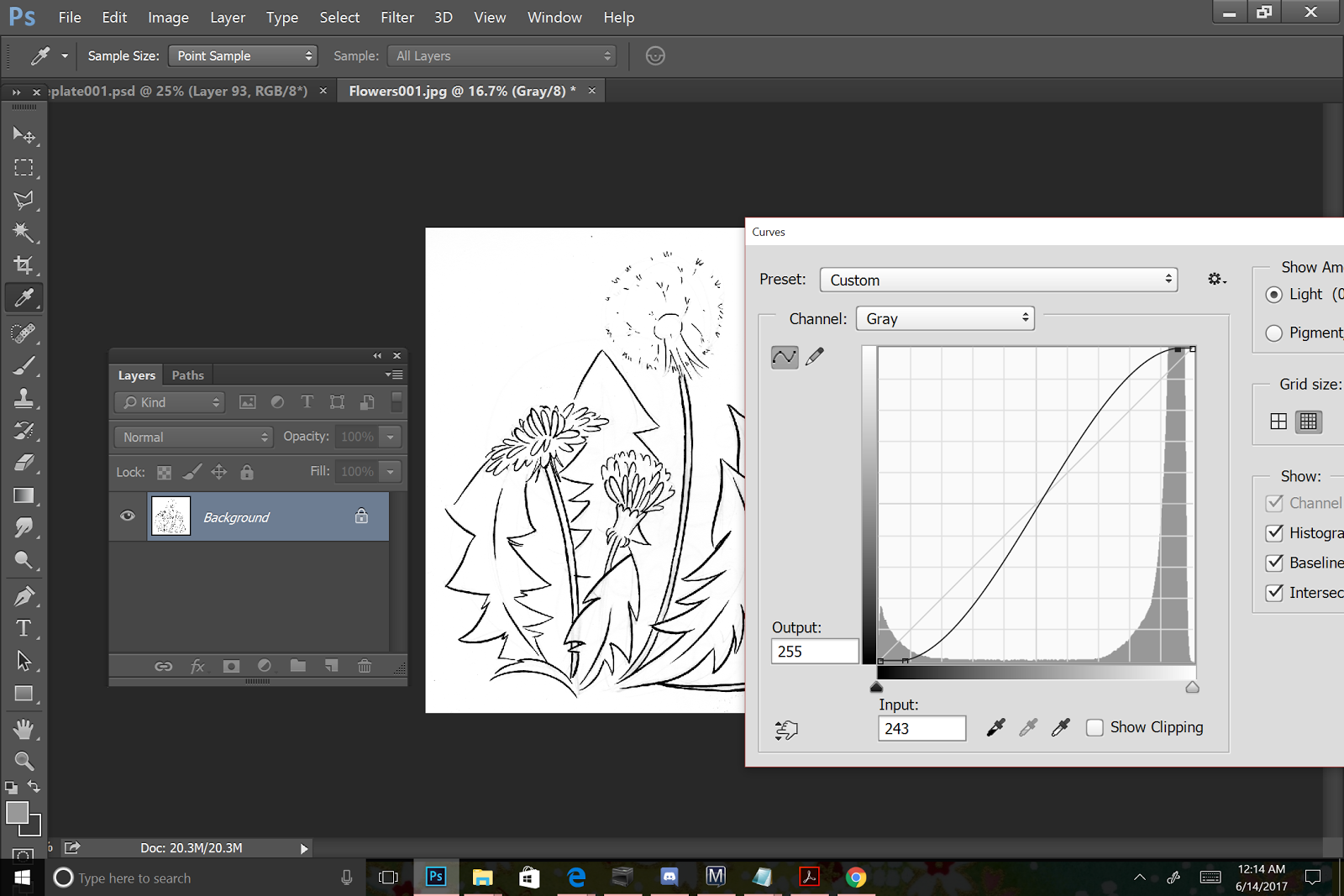Select the Hand tool
The height and width of the screenshot is (896, 1344).
(x=24, y=729)
